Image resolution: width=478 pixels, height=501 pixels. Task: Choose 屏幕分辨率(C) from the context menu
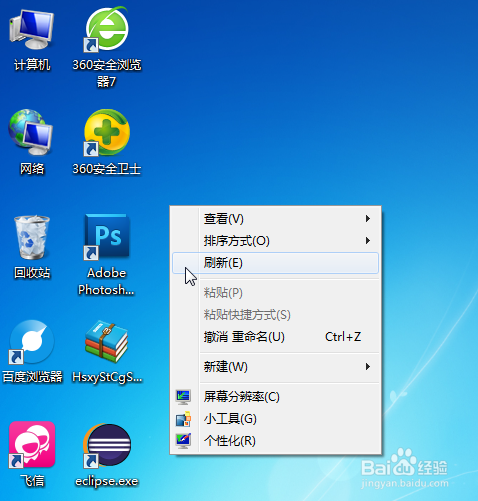275,397
